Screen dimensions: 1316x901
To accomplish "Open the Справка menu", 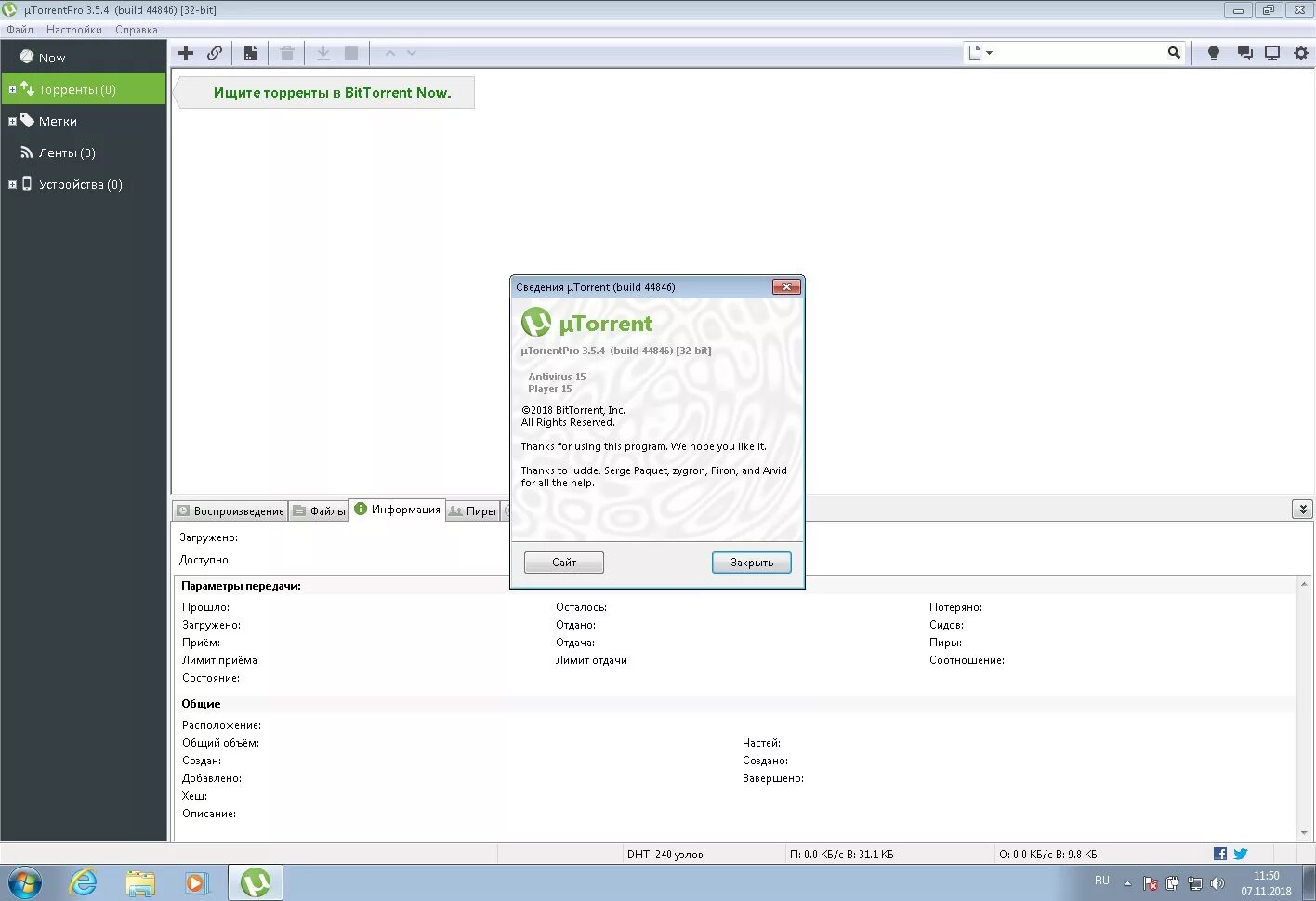I will tap(137, 30).
